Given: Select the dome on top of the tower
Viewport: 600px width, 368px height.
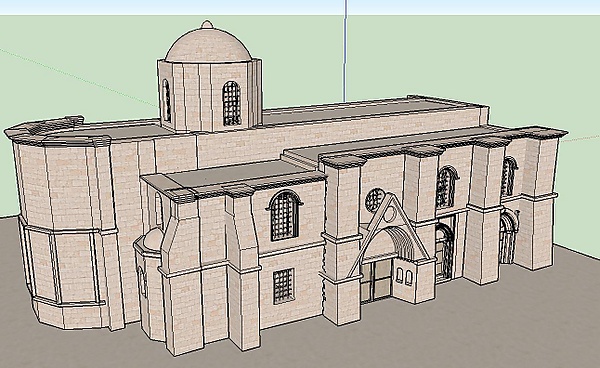Looking at the screenshot, I should [208, 45].
